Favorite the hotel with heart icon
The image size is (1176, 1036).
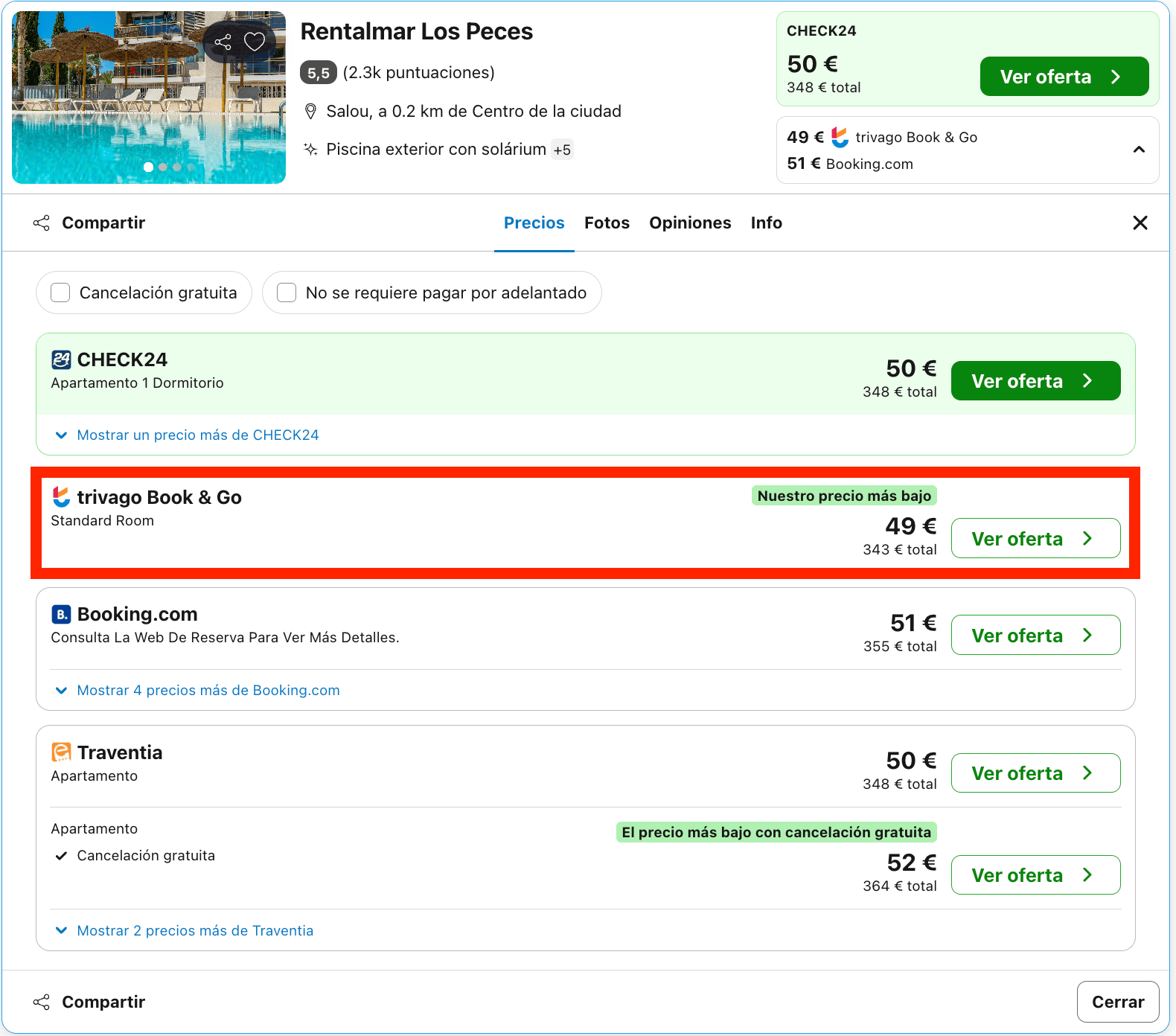click(x=255, y=42)
